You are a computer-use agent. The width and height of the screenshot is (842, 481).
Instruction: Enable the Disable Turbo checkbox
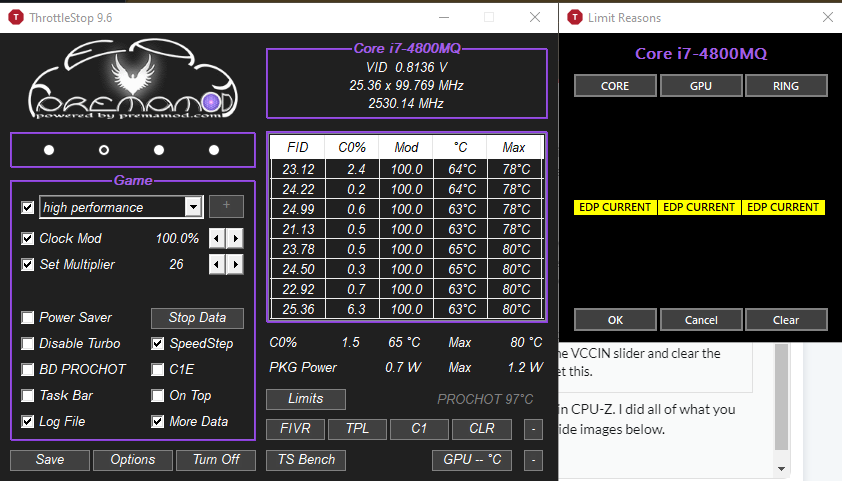tap(27, 344)
